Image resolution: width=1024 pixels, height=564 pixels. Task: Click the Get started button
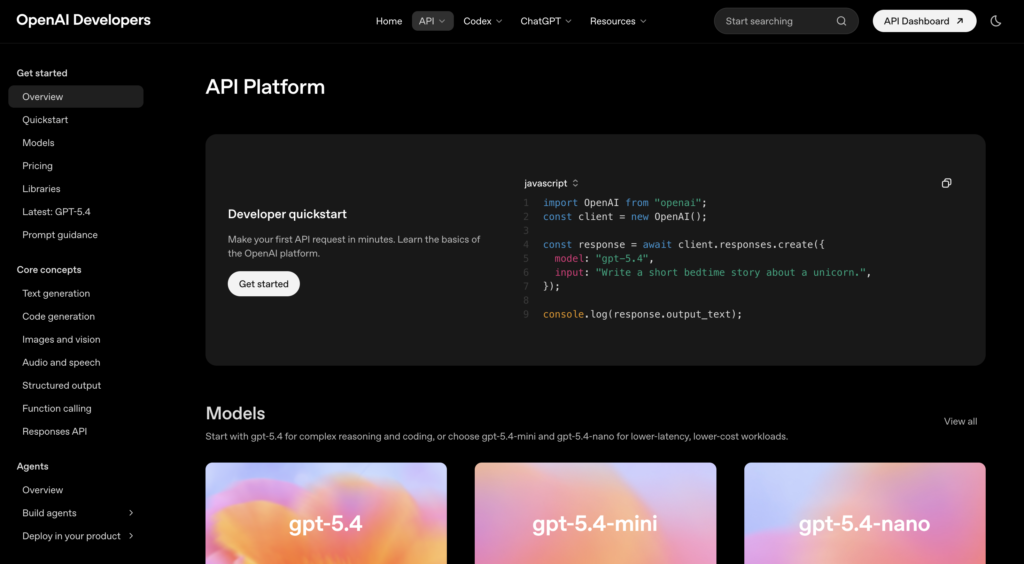tap(264, 284)
